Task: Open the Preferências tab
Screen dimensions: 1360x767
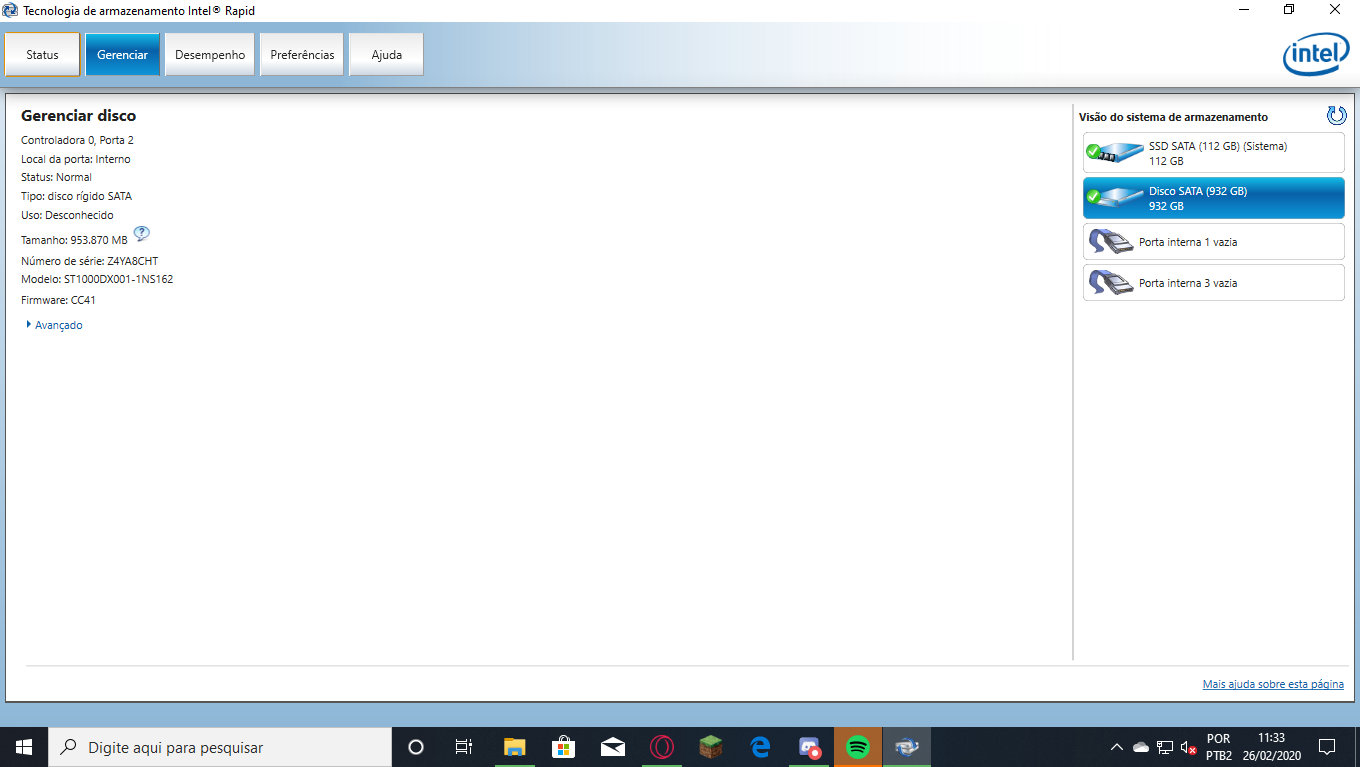Action: (x=302, y=55)
